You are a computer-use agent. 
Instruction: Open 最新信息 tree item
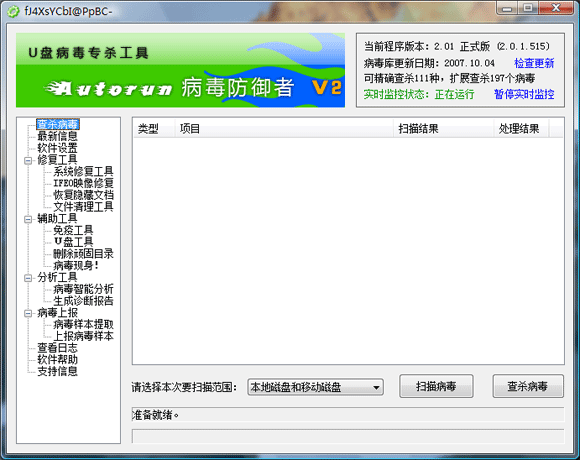(57, 136)
